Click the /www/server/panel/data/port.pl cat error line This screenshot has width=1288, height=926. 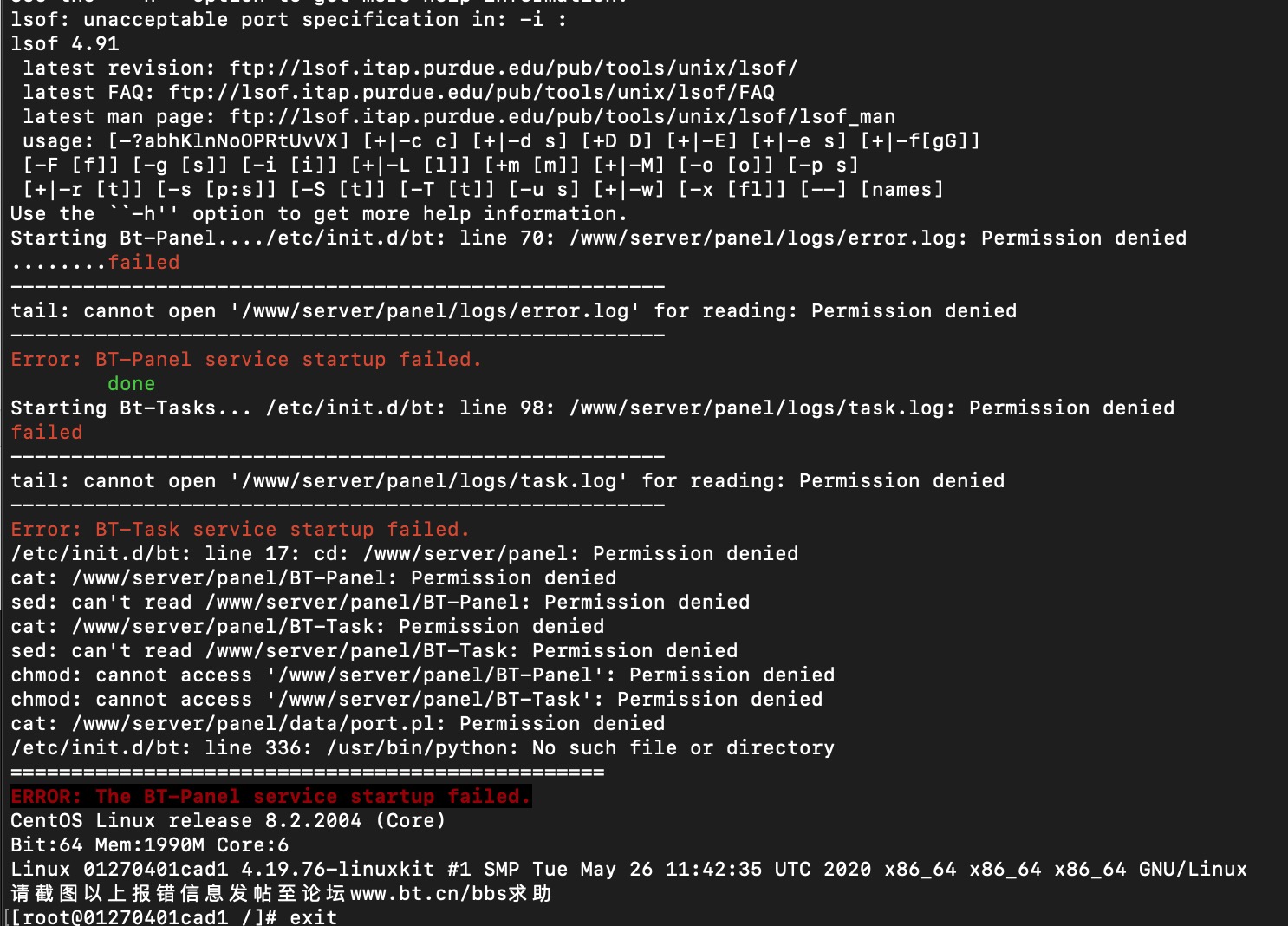pos(338,723)
